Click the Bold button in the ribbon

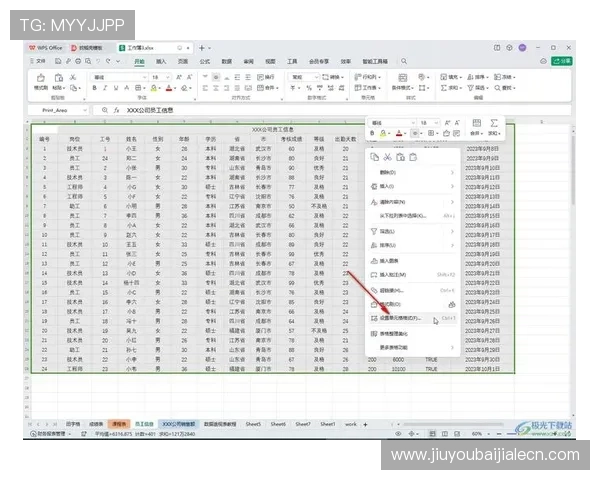tap(94, 88)
